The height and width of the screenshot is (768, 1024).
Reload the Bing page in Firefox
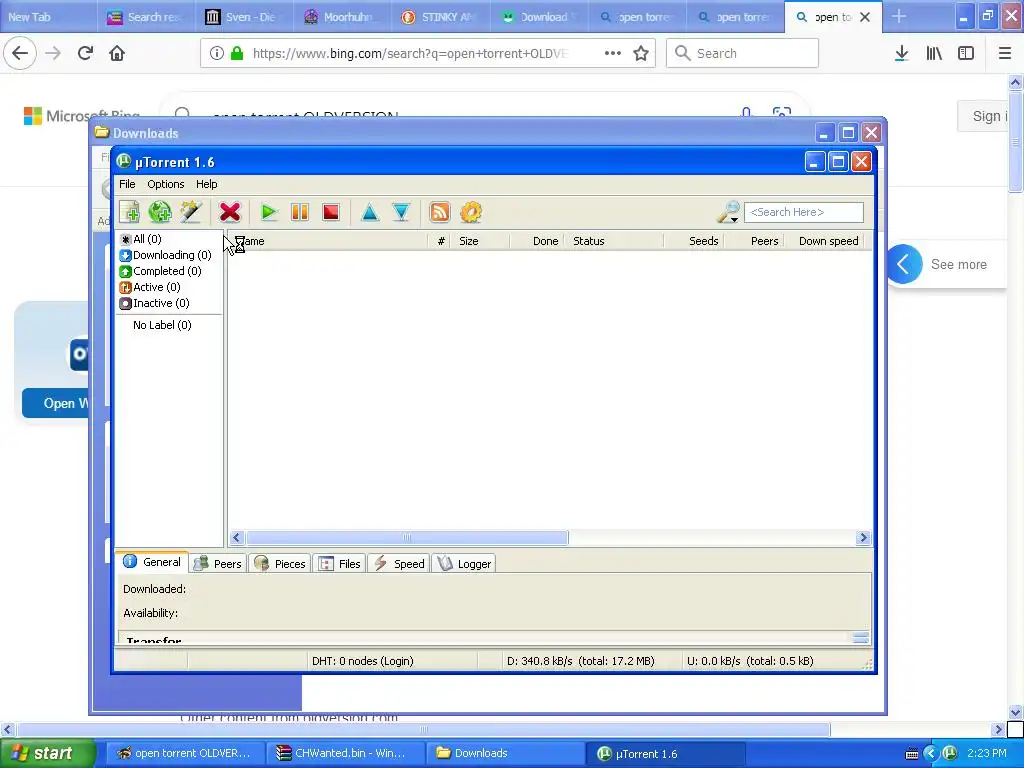click(x=85, y=53)
